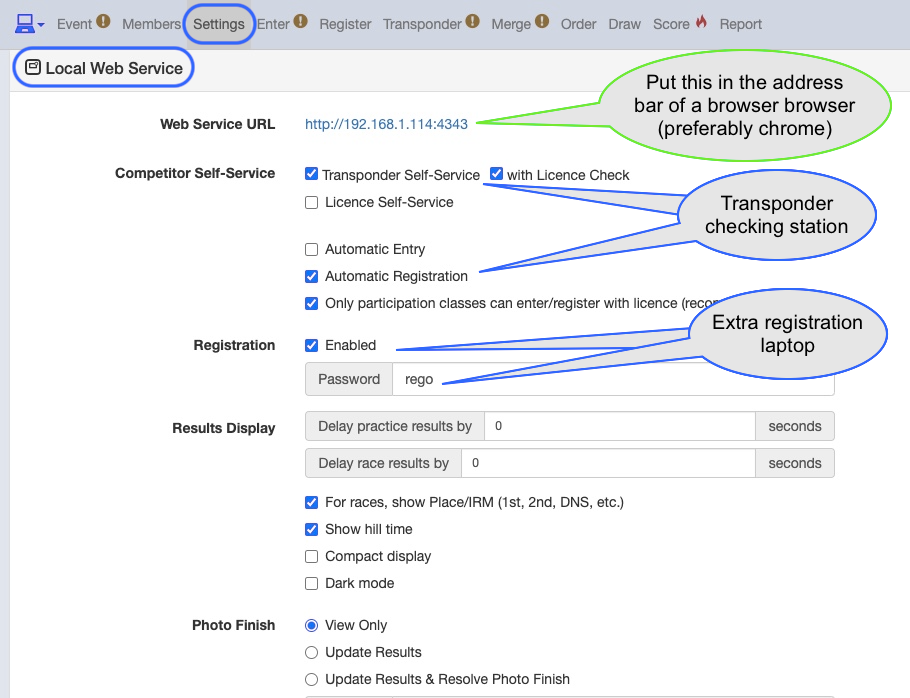
Task: Open the laptop icon dropdown menu
Action: (x=29, y=24)
